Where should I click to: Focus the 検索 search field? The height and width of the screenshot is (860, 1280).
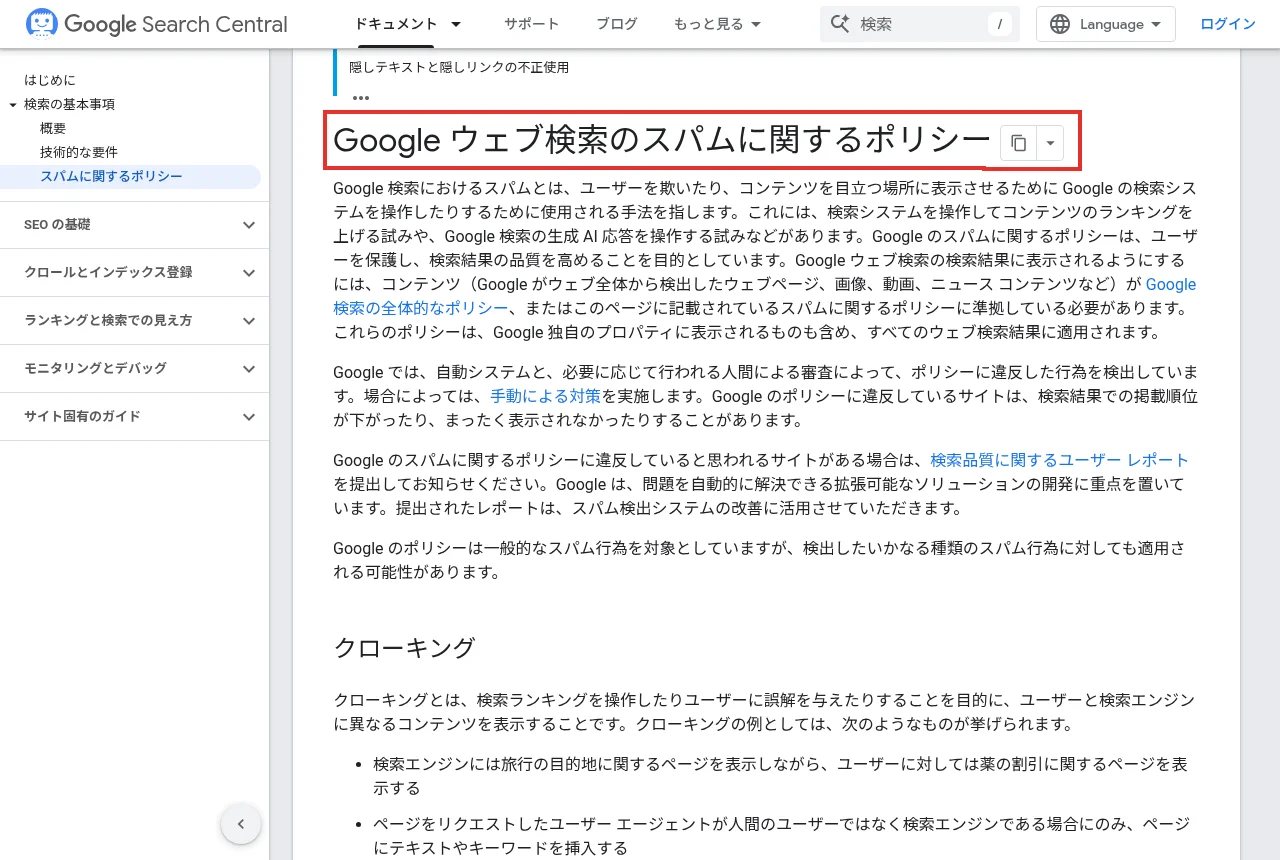[920, 24]
